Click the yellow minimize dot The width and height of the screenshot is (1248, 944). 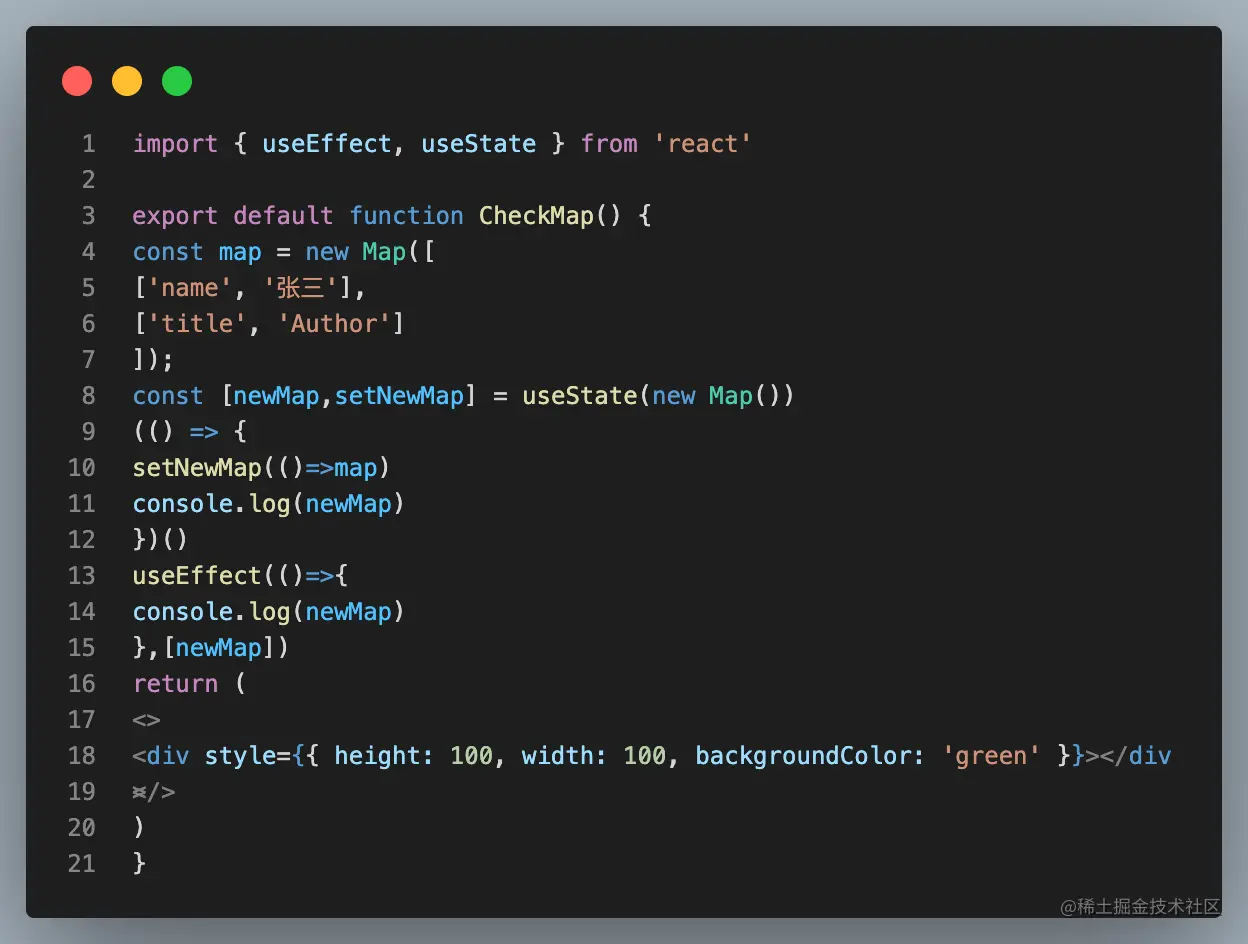[127, 81]
